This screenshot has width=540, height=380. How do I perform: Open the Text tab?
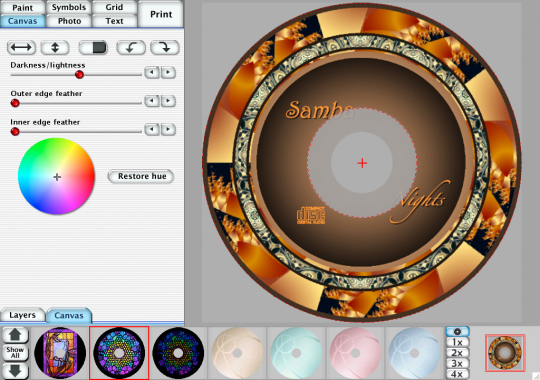114,21
